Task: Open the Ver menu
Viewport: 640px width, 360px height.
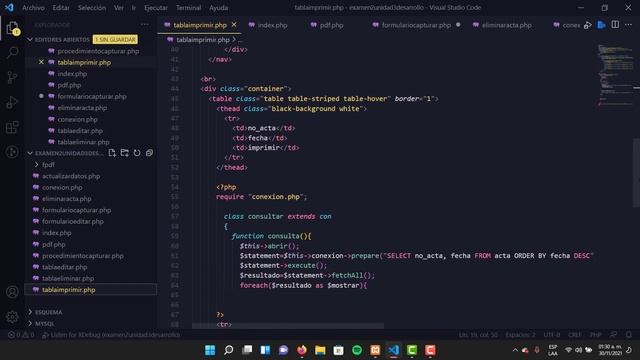Action: click(x=119, y=8)
